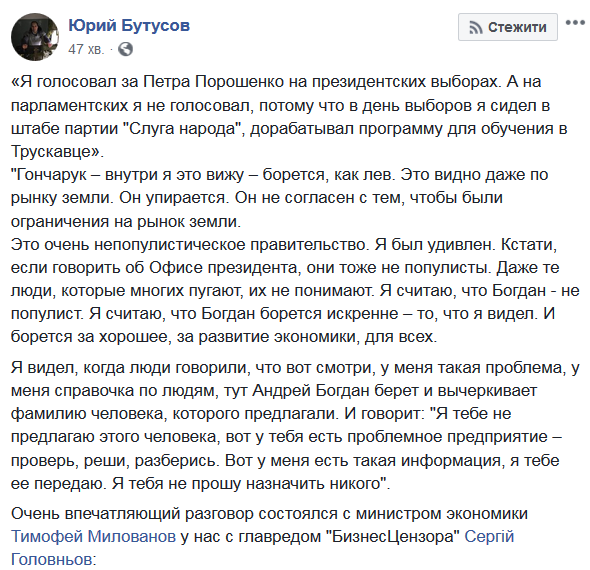Click the paragraph starting "Гончарук – внутри я это вижу
Image resolution: width=590 pixels, height=570 pixels.
click(280, 198)
